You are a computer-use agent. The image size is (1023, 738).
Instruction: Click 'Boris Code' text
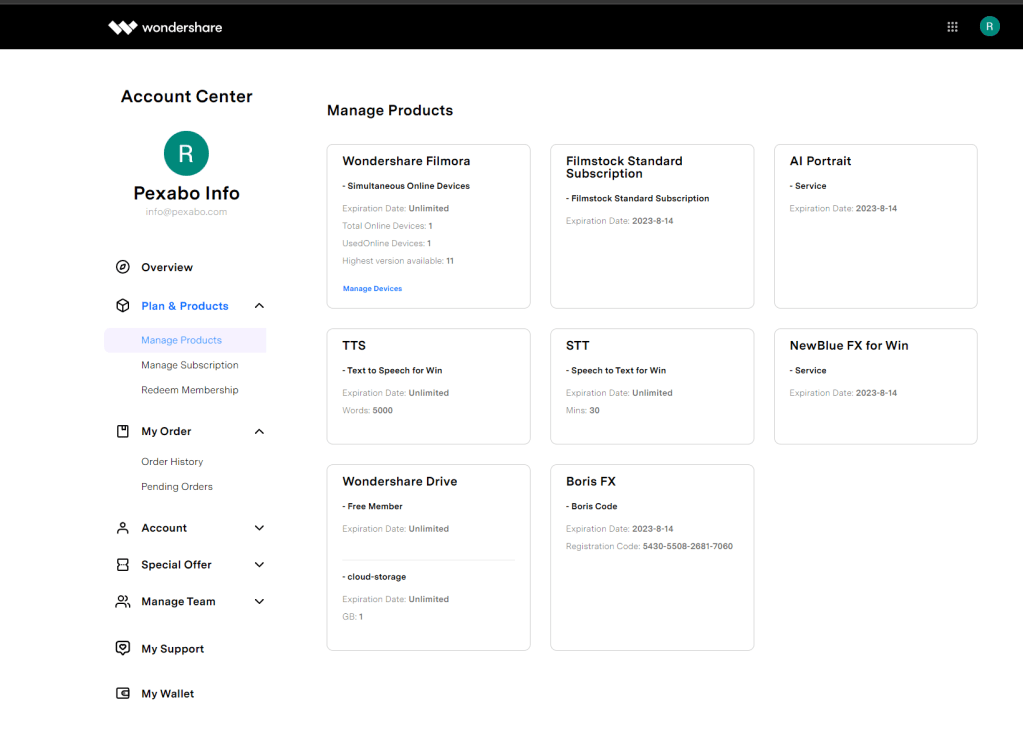594,506
